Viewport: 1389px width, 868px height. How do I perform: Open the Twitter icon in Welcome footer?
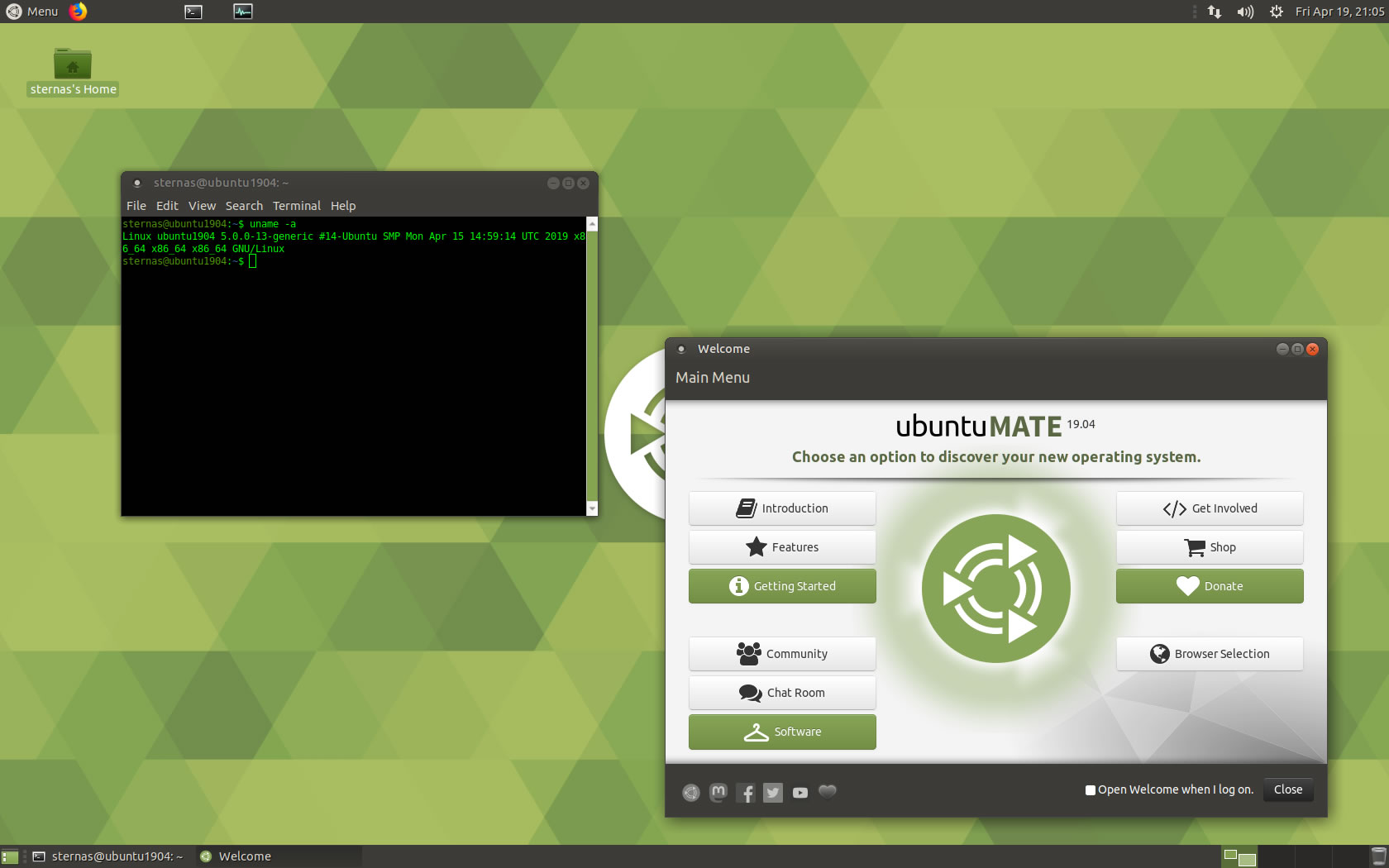[x=773, y=793]
